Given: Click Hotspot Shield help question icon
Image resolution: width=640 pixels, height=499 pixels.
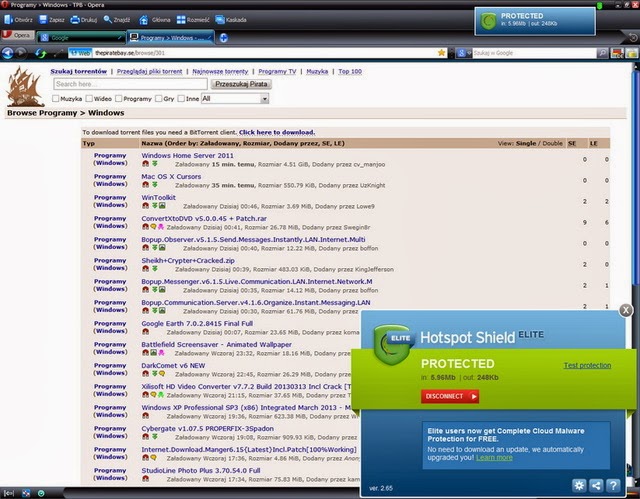Looking at the screenshot, I should (x=613, y=485).
